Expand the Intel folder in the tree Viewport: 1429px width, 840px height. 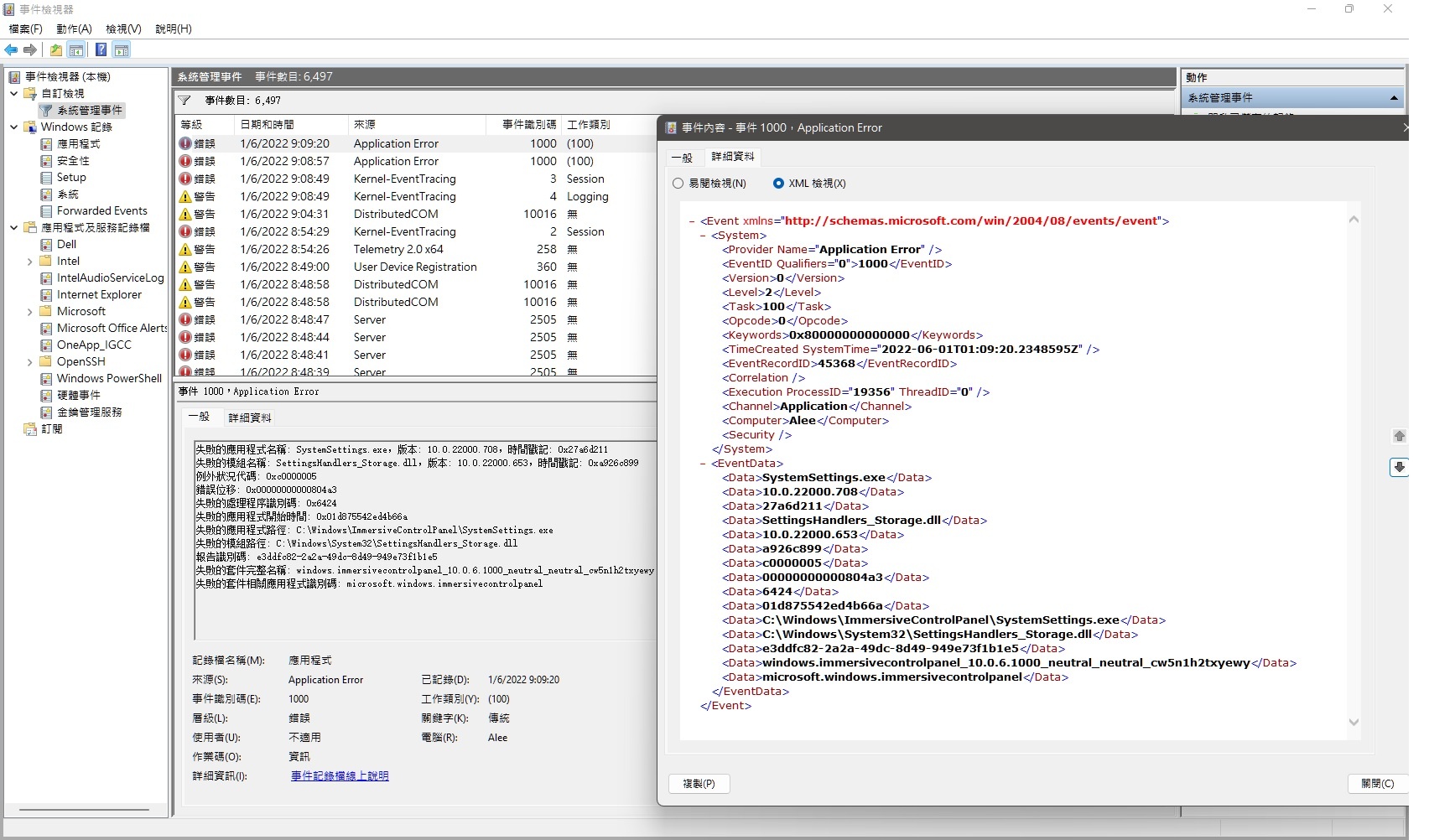[x=30, y=262]
